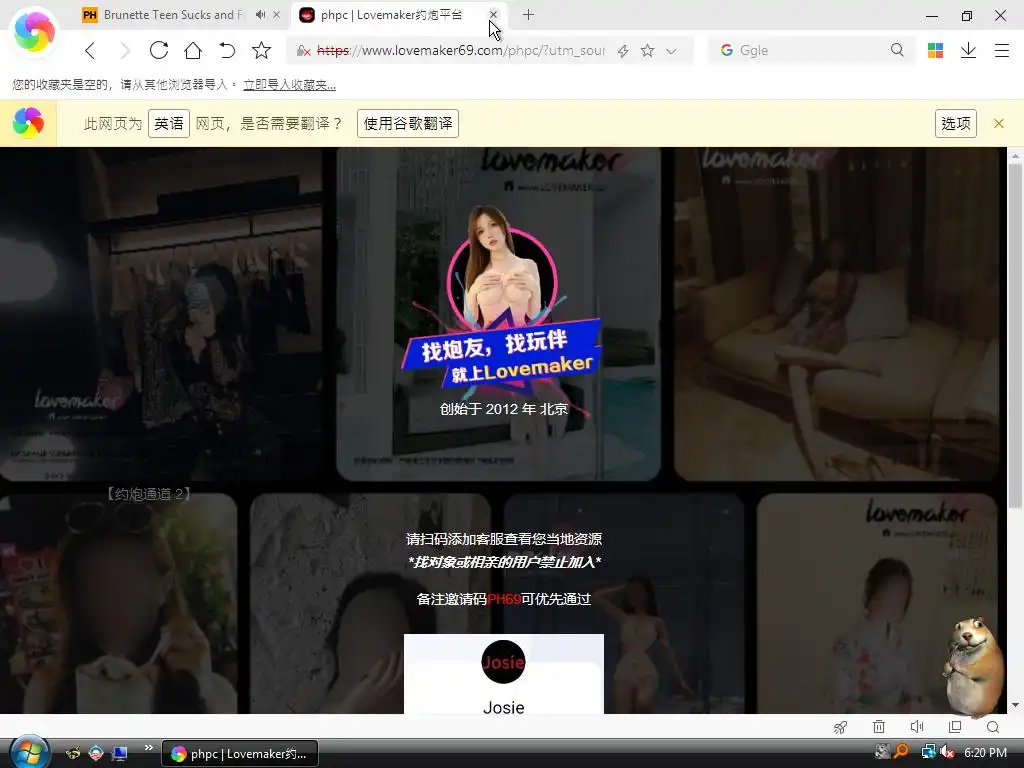
Task: Open the colorful apps grid icon
Action: (x=935, y=50)
